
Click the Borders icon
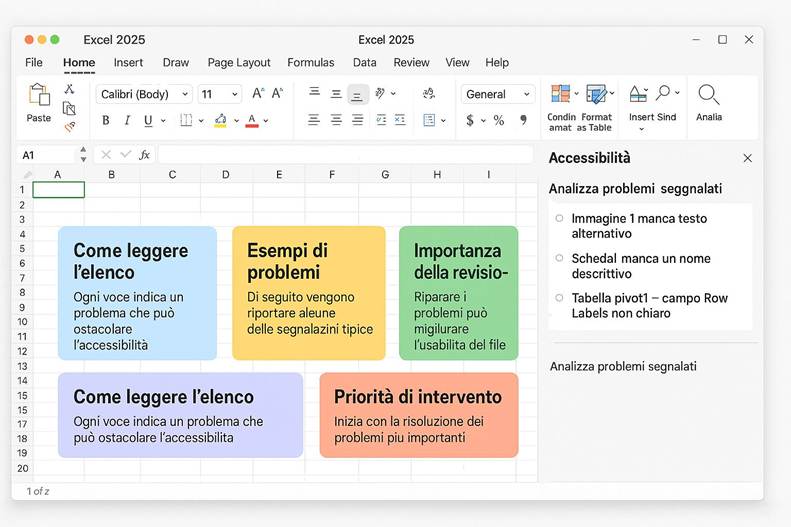pyautogui.click(x=186, y=120)
